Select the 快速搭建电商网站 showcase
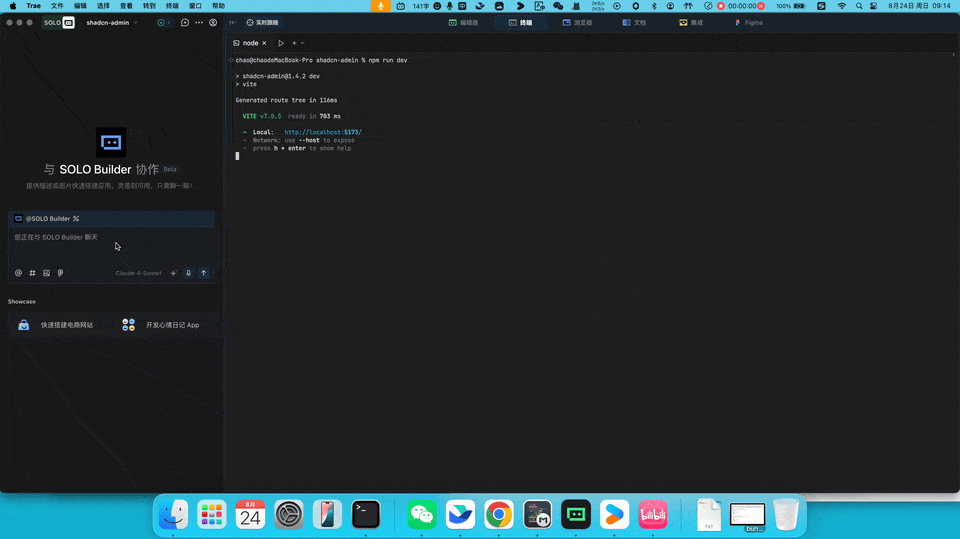The height and width of the screenshot is (539, 960). pos(58,325)
